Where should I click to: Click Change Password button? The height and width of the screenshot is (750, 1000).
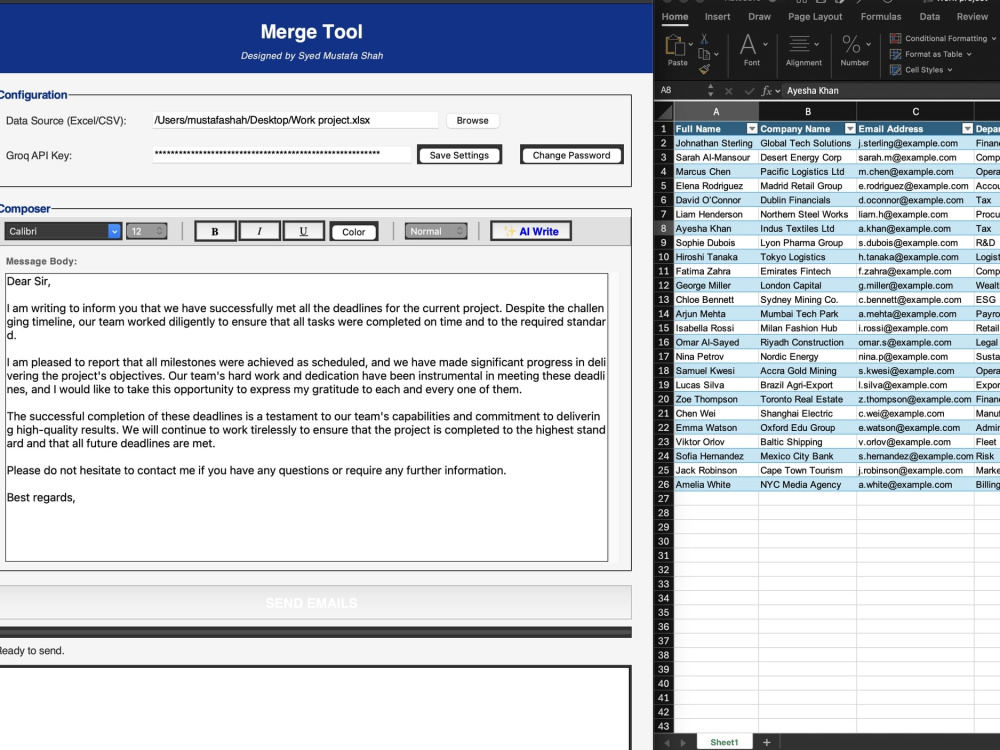571,155
